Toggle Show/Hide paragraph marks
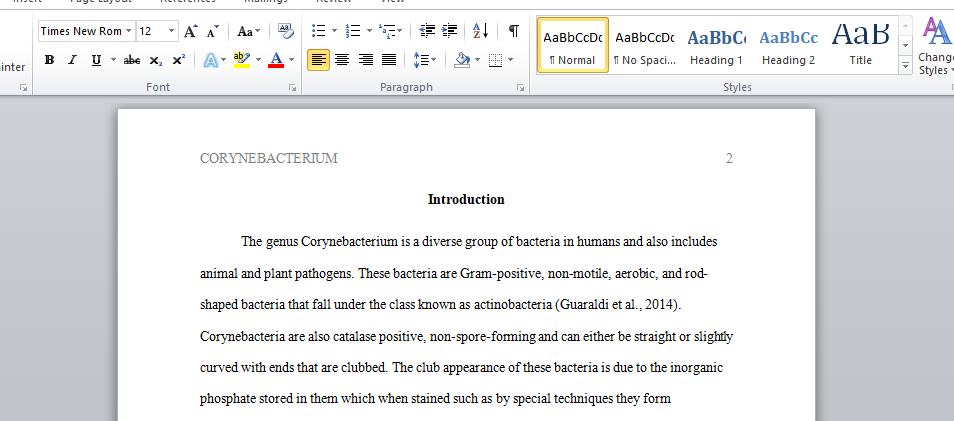Viewport: 954px width, 421px height. (514, 30)
